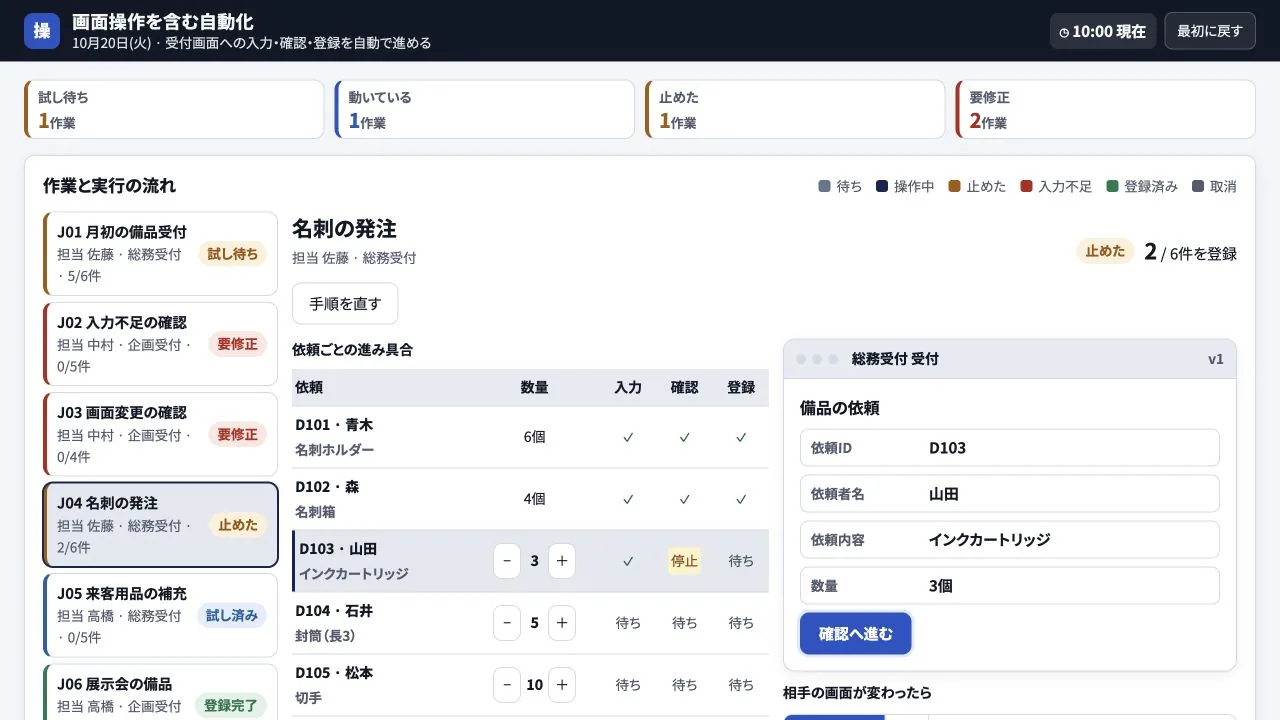
Task: Decrease quantity for D105 松本 request
Action: [x=507, y=685]
